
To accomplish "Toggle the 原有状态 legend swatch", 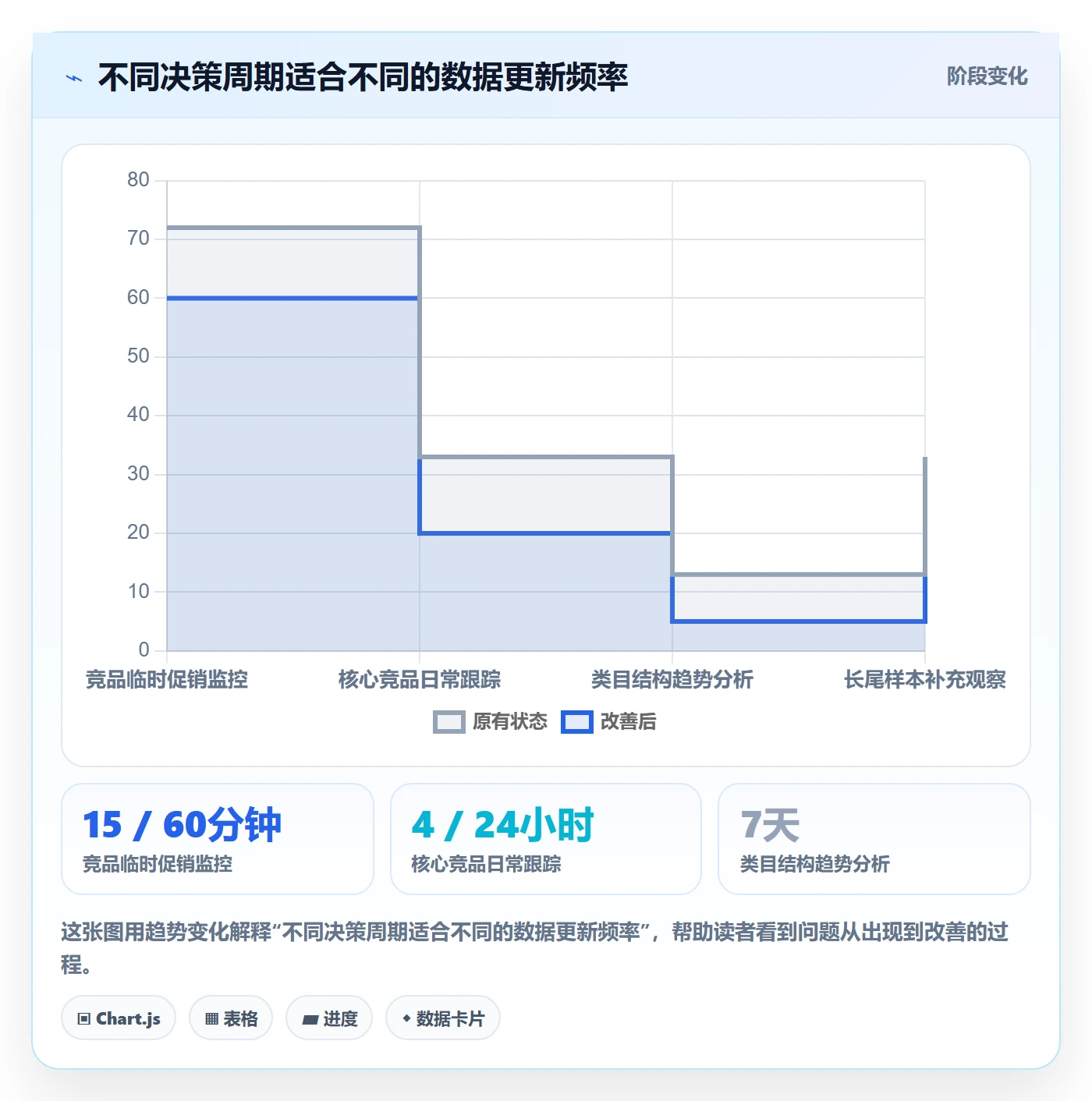I will [449, 722].
